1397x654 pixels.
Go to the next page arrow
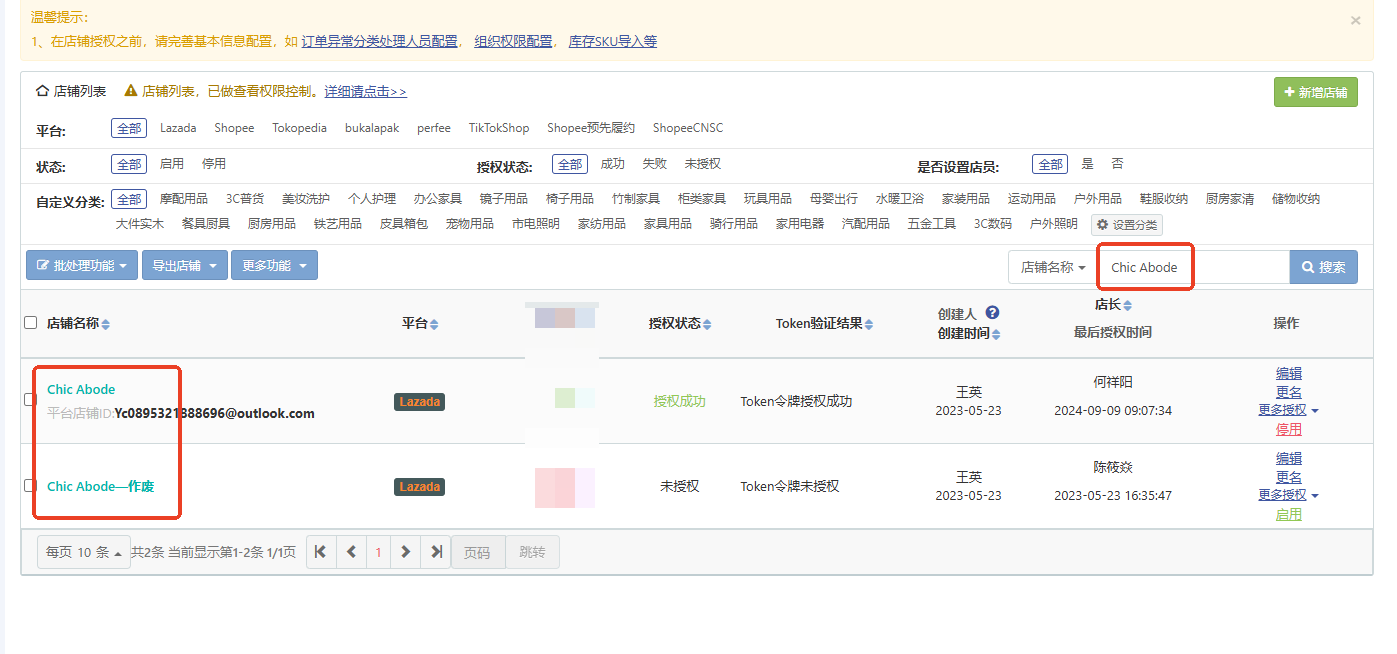point(405,552)
